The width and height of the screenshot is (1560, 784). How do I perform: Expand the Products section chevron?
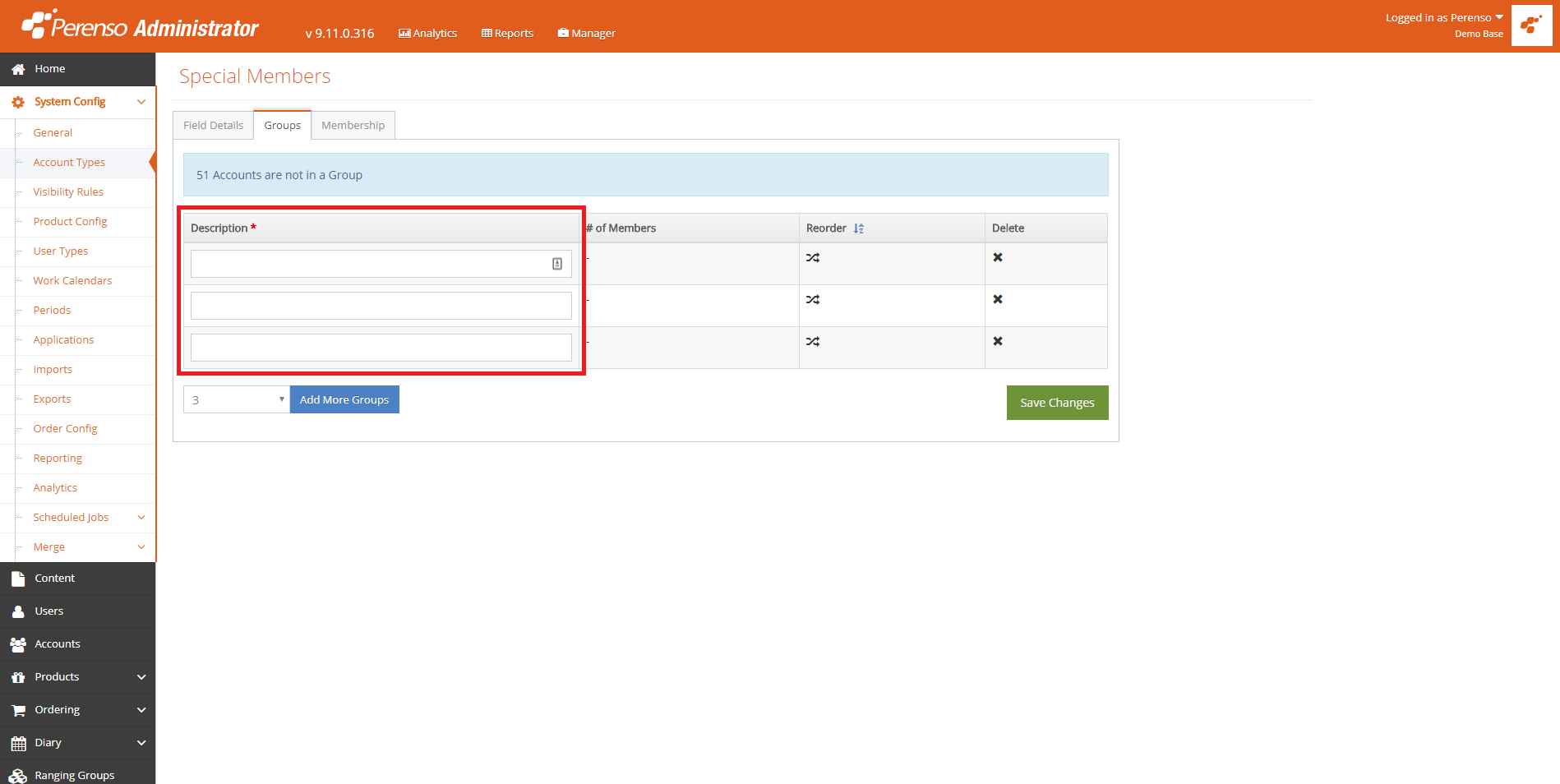[x=141, y=677]
